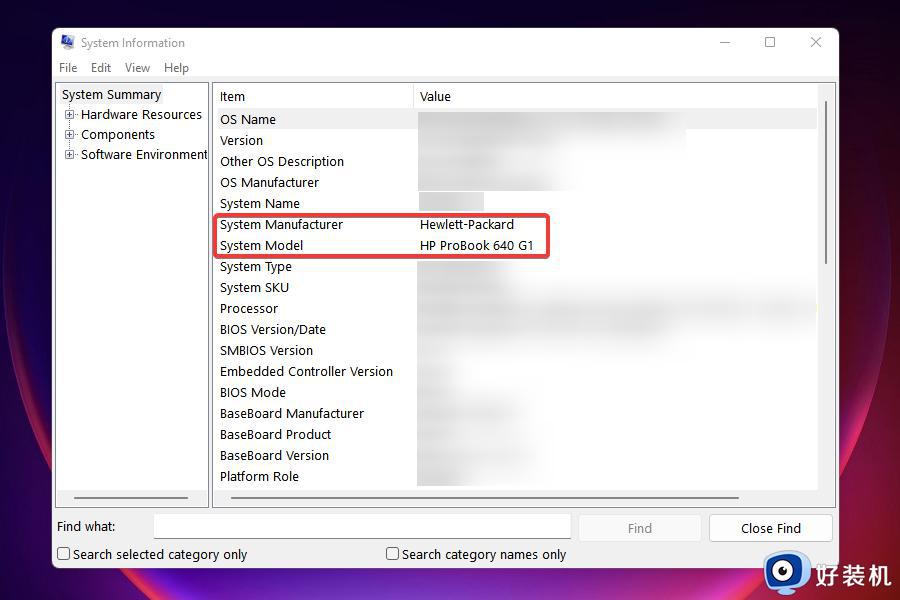The width and height of the screenshot is (900, 600).
Task: Select the System Type row
Action: click(517, 267)
